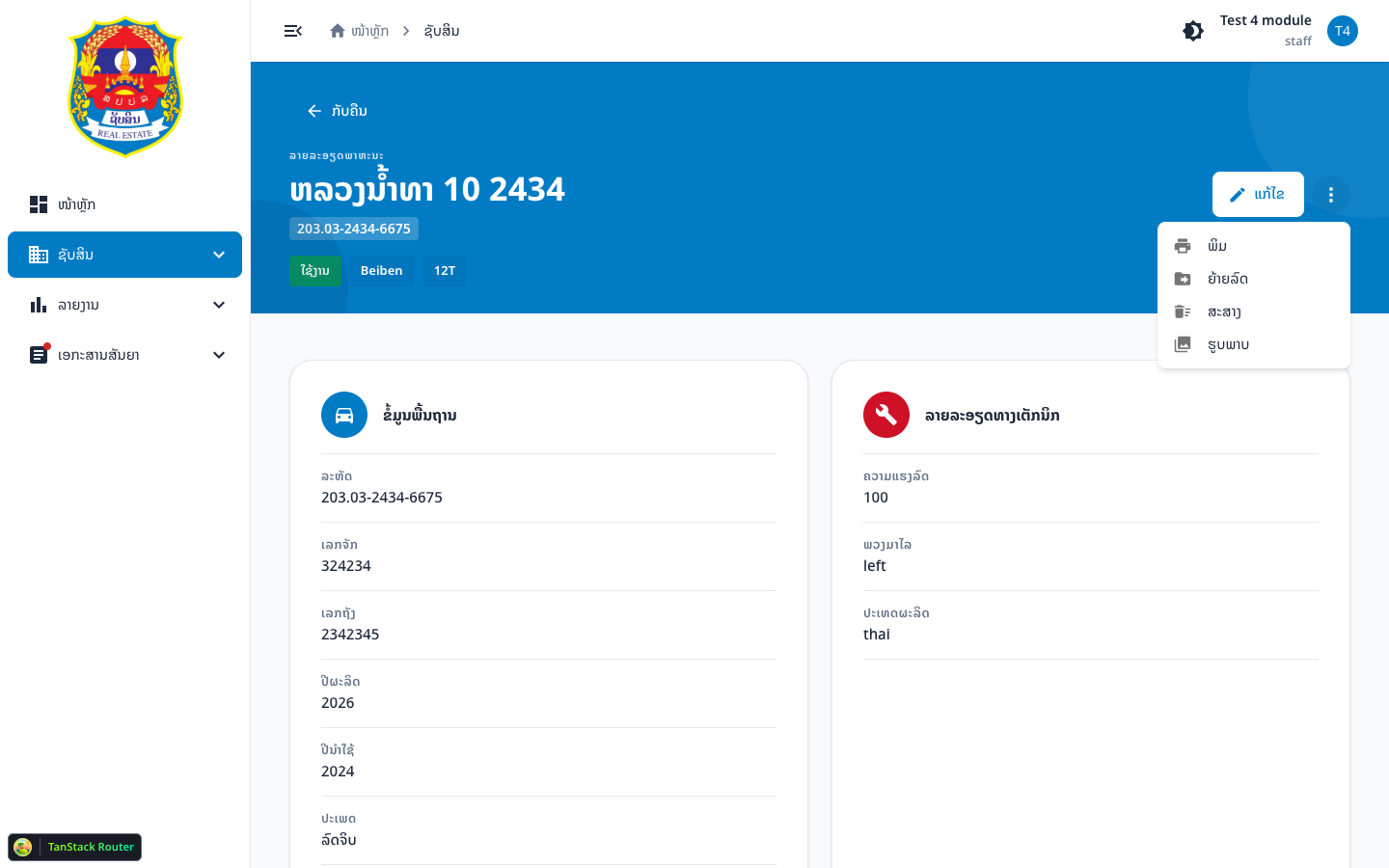Click the ຂໍ້ມູນພື້ນຖານ section heading

pyautogui.click(x=420, y=416)
